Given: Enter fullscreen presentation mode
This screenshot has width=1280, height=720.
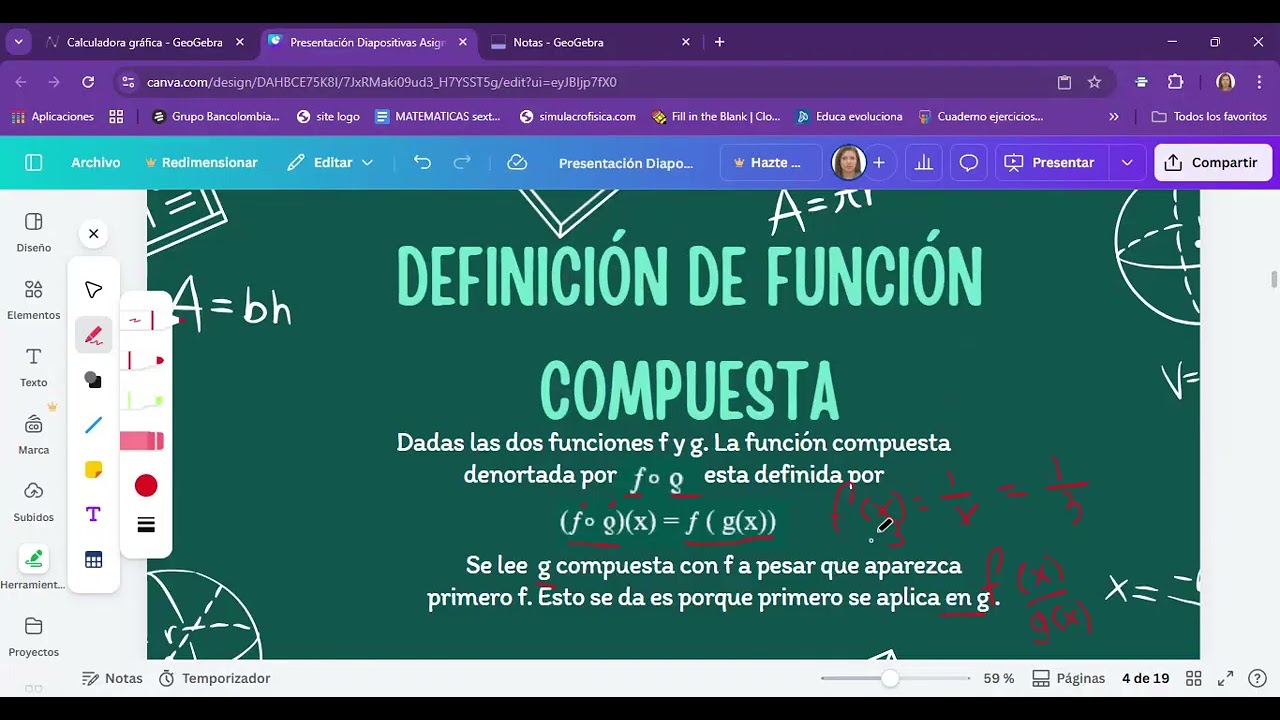Looking at the screenshot, I should click(1225, 678).
